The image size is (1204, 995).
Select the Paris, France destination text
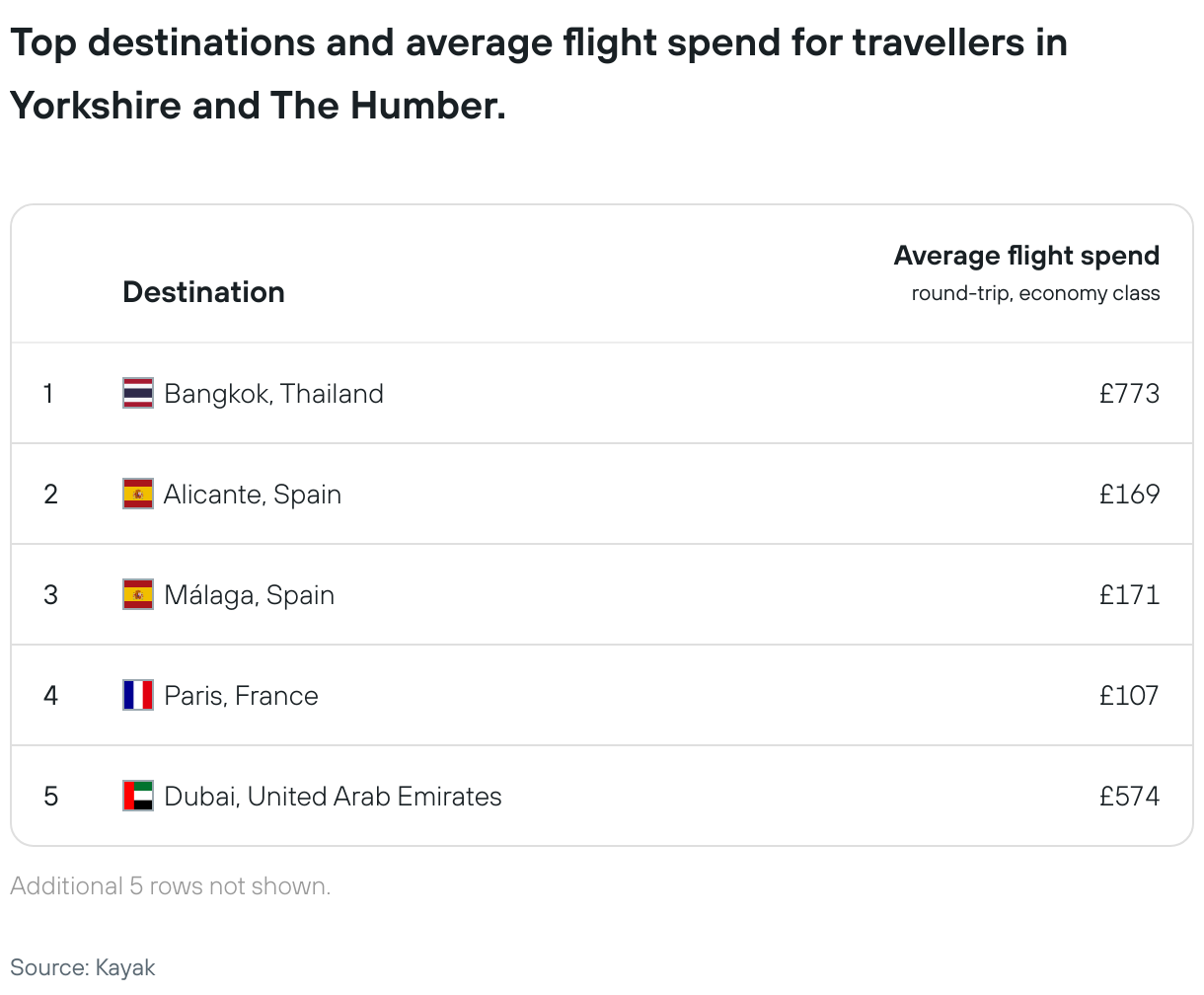point(241,696)
